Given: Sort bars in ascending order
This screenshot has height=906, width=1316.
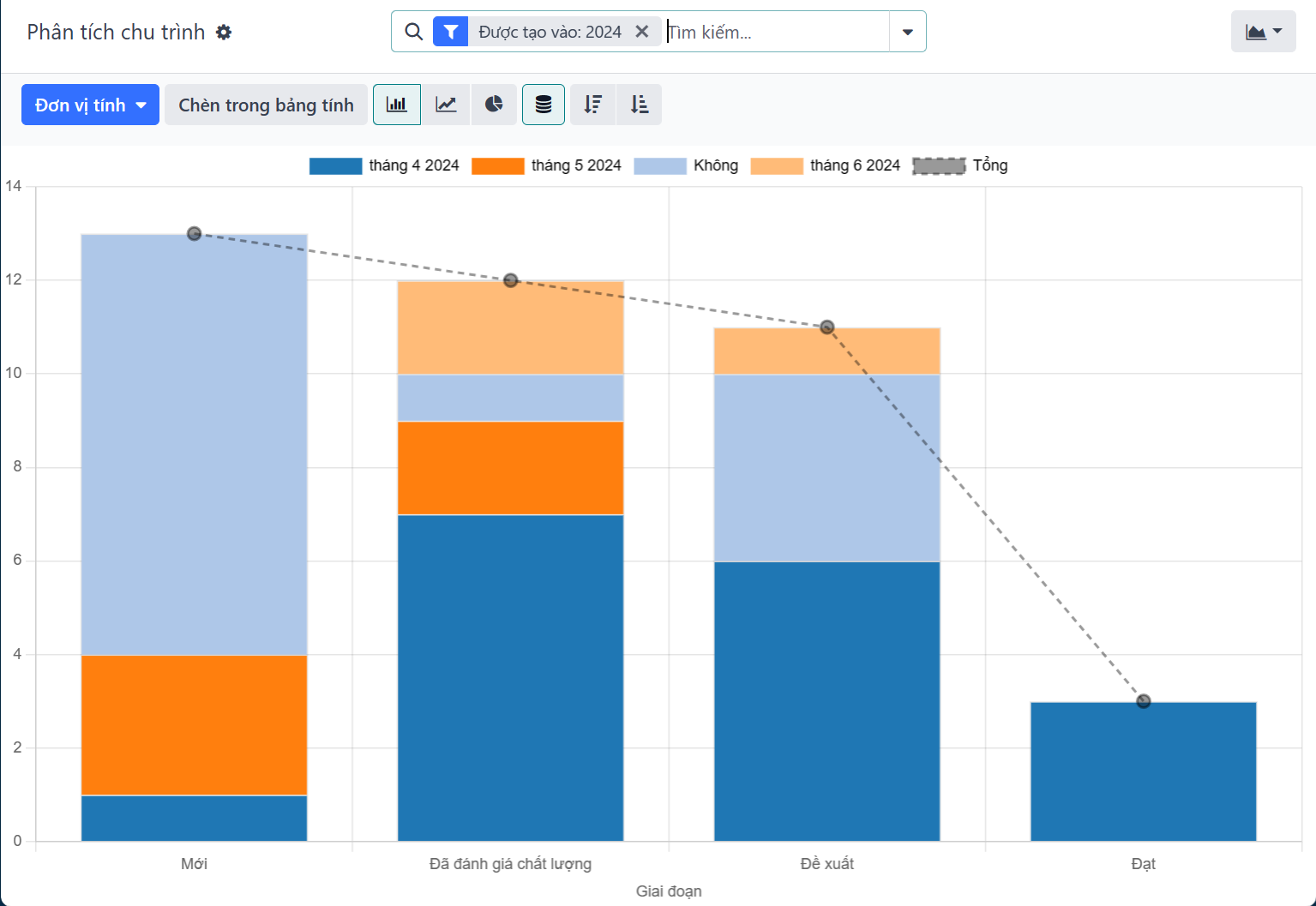Looking at the screenshot, I should (x=640, y=105).
